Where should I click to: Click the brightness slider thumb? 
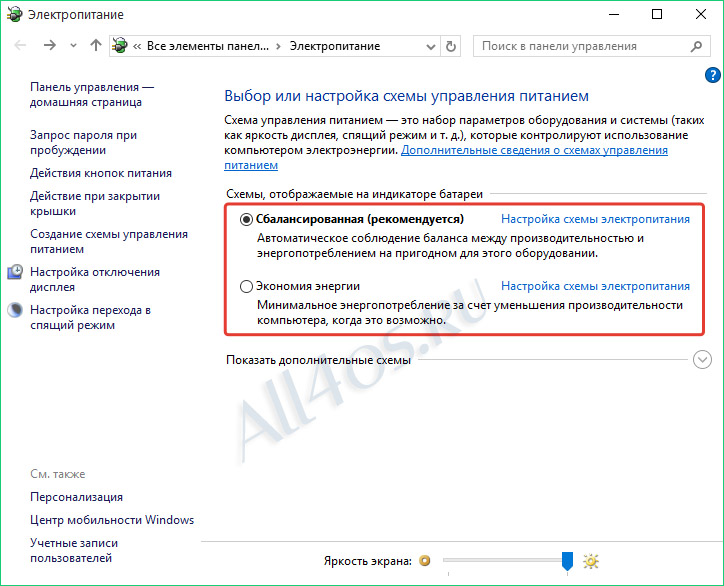(567, 561)
